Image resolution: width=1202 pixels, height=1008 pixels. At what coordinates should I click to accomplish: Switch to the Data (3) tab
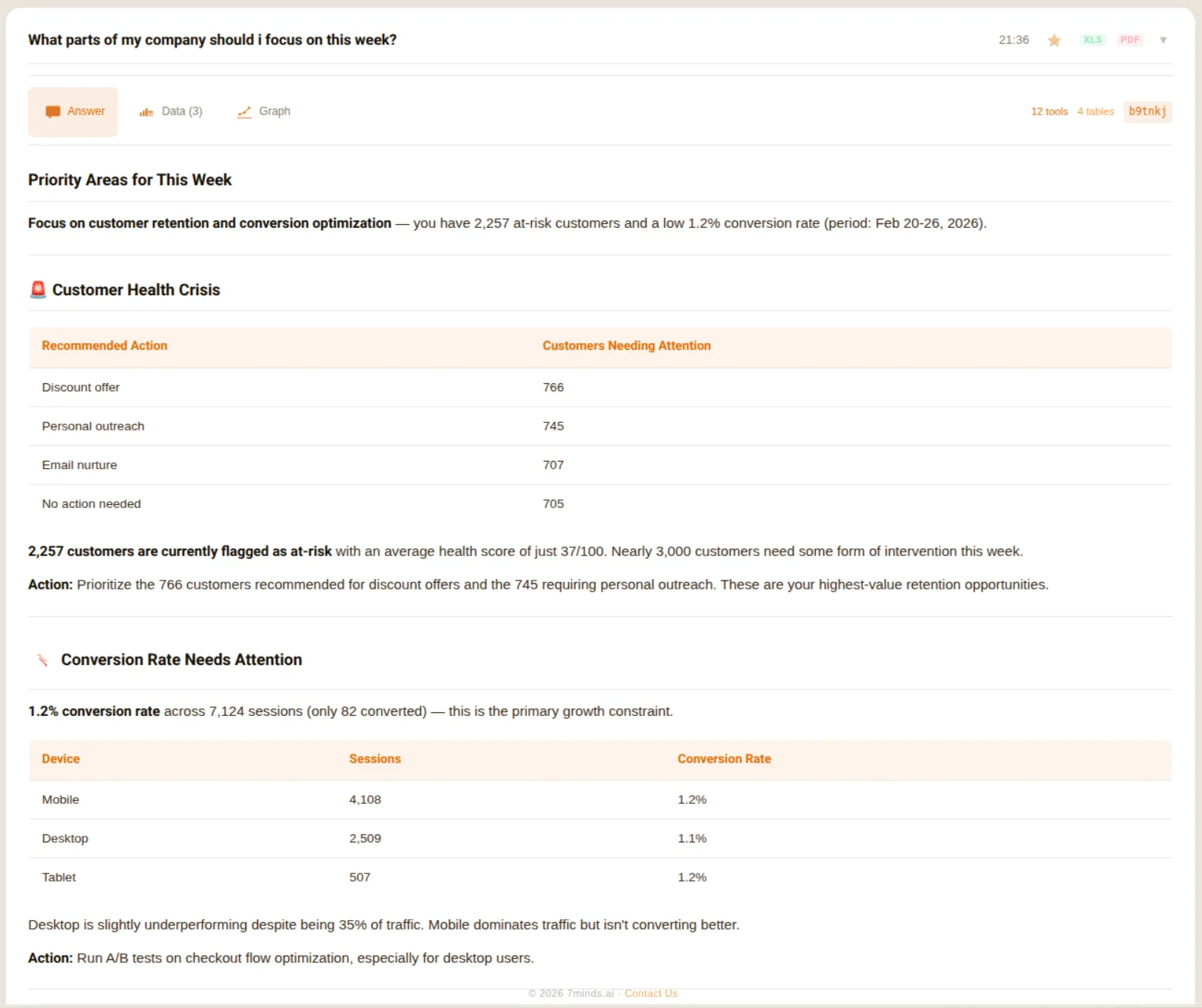[181, 111]
